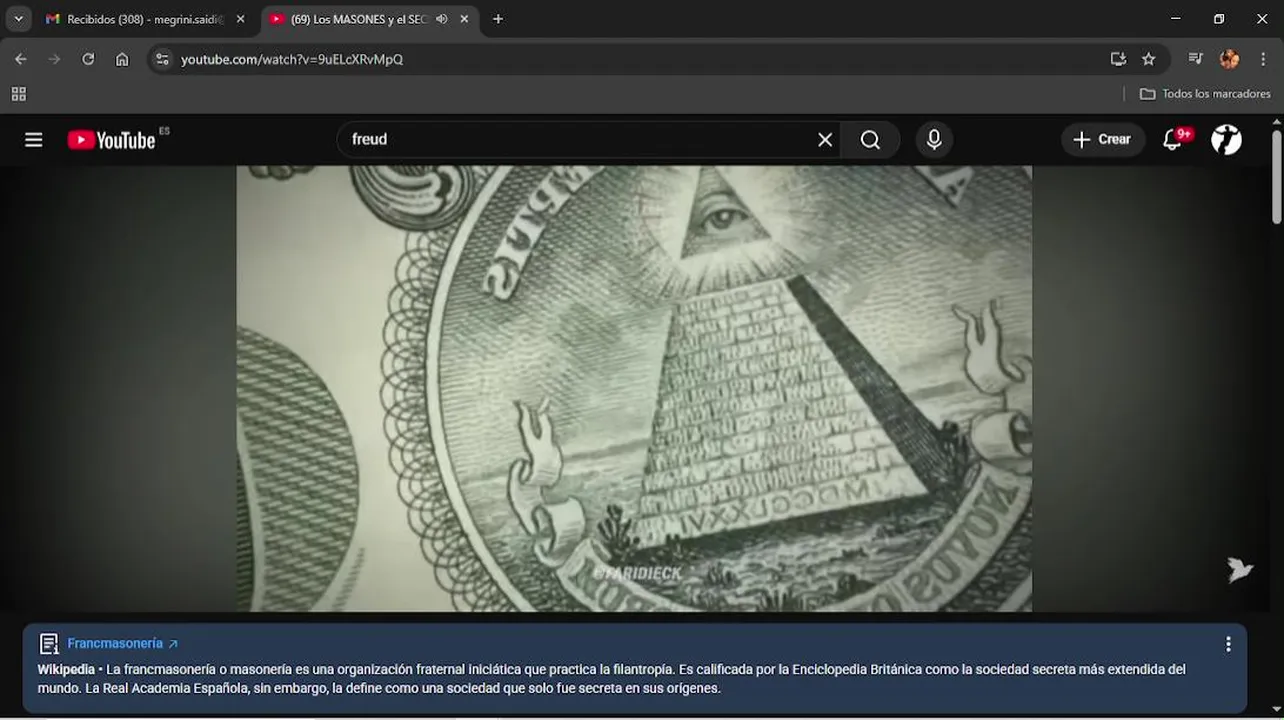Click the page vertical scrollbar
1284x720 pixels.
tap(1277, 176)
